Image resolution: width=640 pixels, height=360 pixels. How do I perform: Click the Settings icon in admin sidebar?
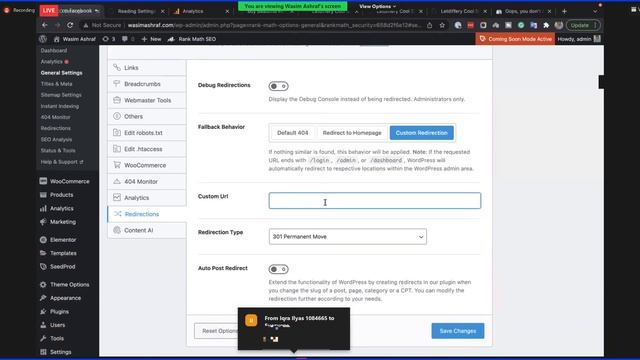click(43, 352)
